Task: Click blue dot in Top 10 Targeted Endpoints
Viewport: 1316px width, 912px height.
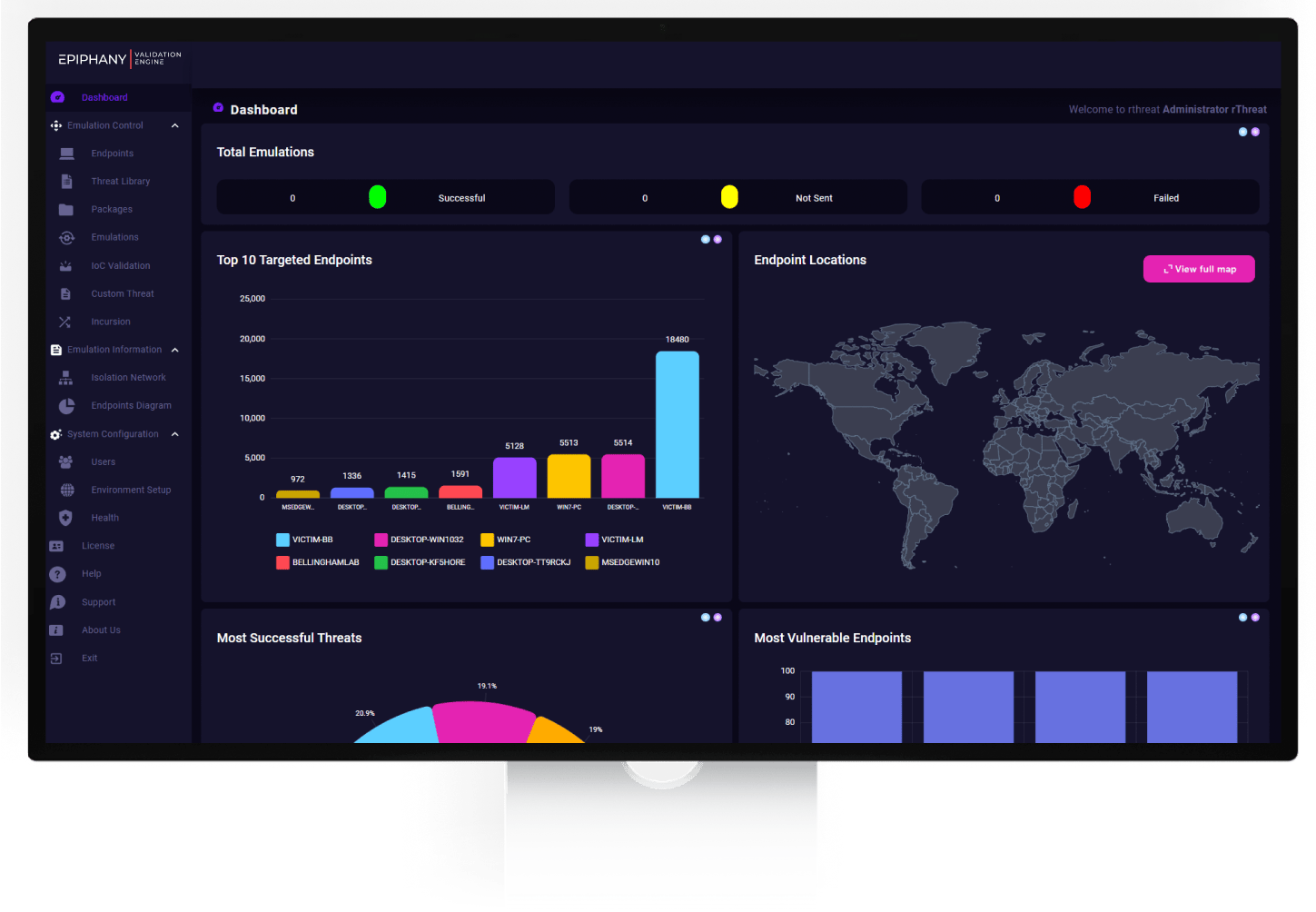Action: tap(706, 240)
